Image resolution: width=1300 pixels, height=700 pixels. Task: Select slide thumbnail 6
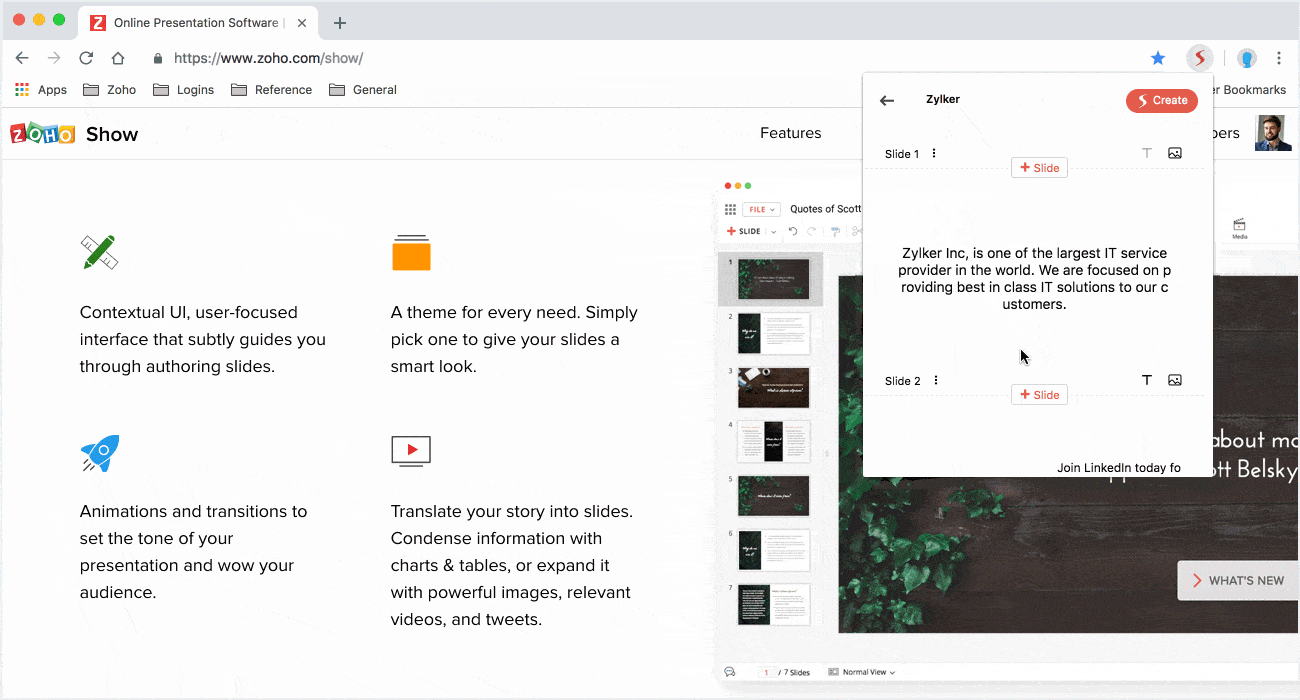(773, 550)
